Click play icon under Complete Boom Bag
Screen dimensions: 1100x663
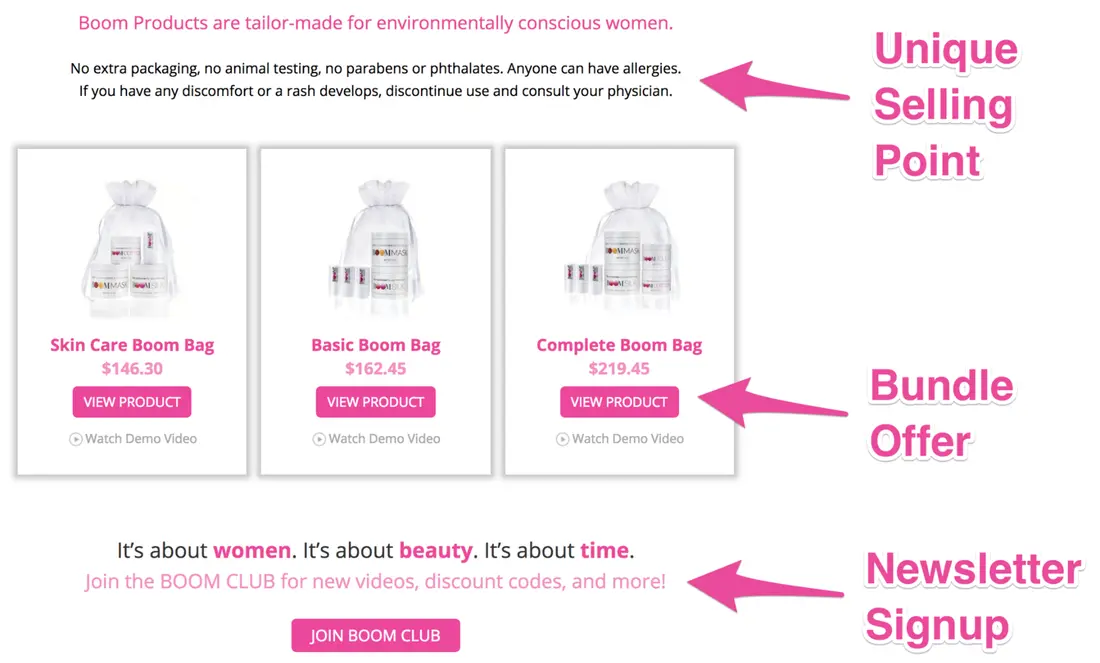pos(562,439)
